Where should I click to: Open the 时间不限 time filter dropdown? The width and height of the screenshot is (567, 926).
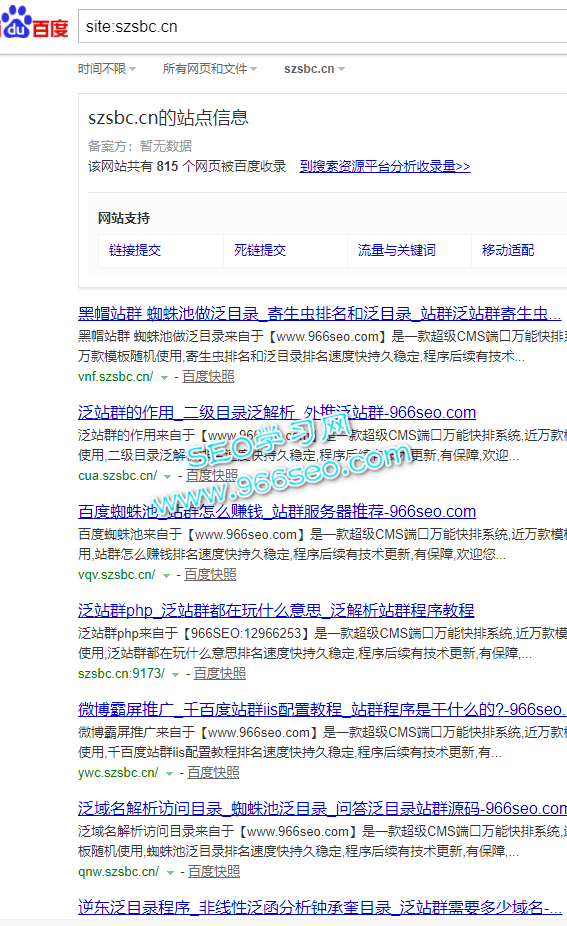click(107, 69)
